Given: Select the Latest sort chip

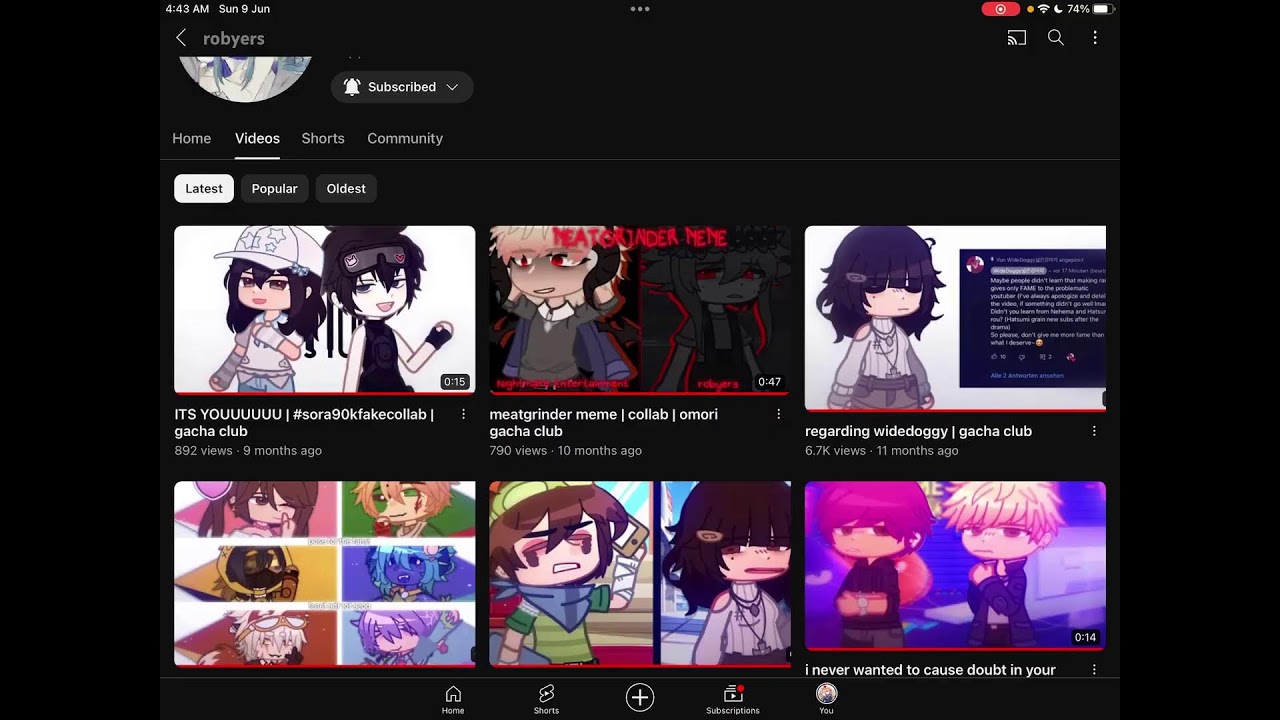Looking at the screenshot, I should [204, 188].
